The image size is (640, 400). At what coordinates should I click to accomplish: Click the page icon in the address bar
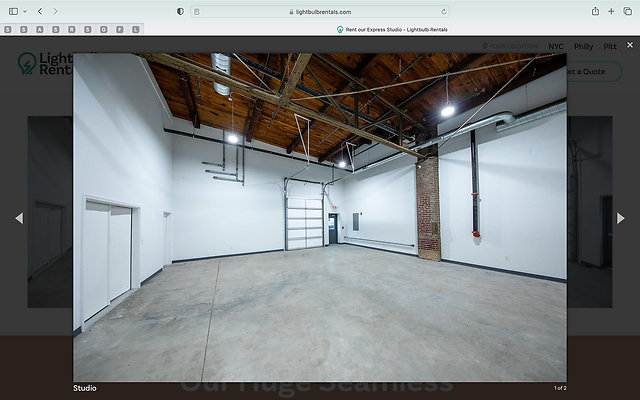coord(197,11)
